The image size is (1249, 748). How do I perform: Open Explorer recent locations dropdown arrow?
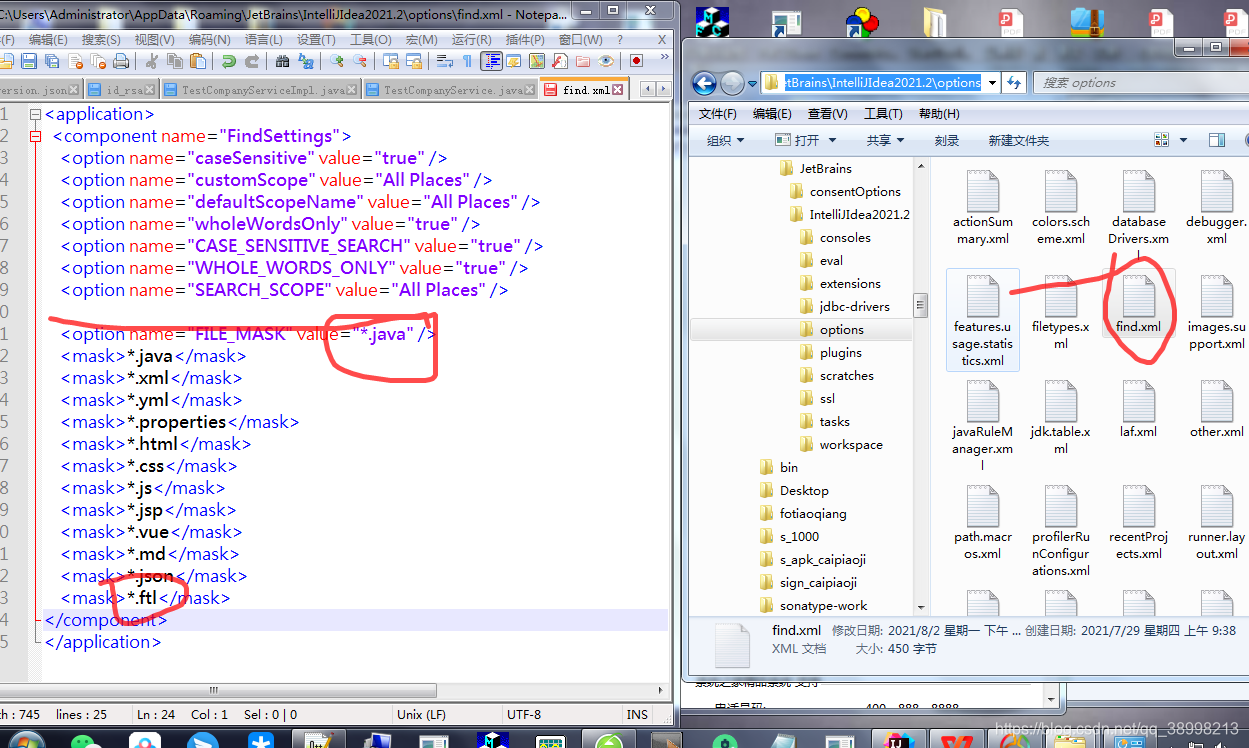click(x=753, y=83)
